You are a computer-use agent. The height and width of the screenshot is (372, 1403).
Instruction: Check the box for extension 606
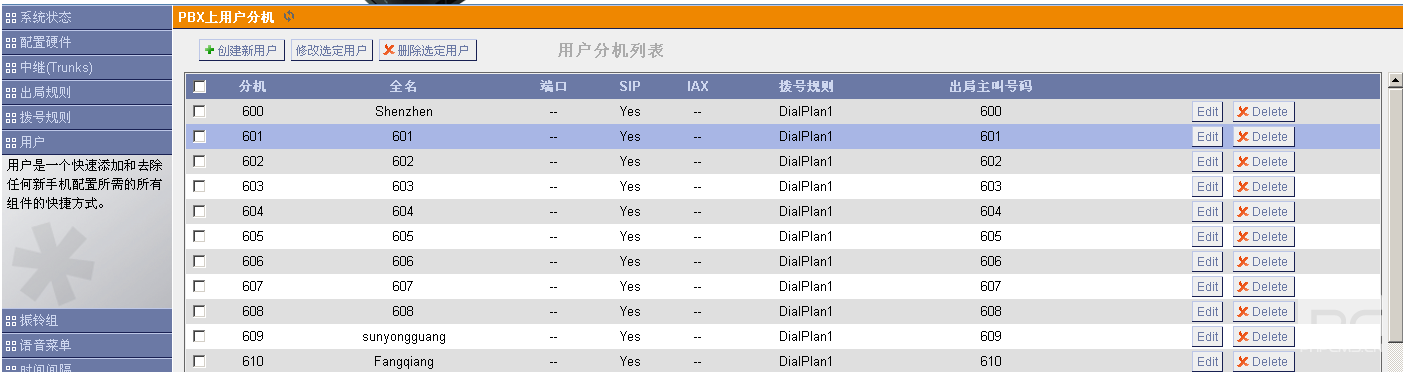coord(200,261)
